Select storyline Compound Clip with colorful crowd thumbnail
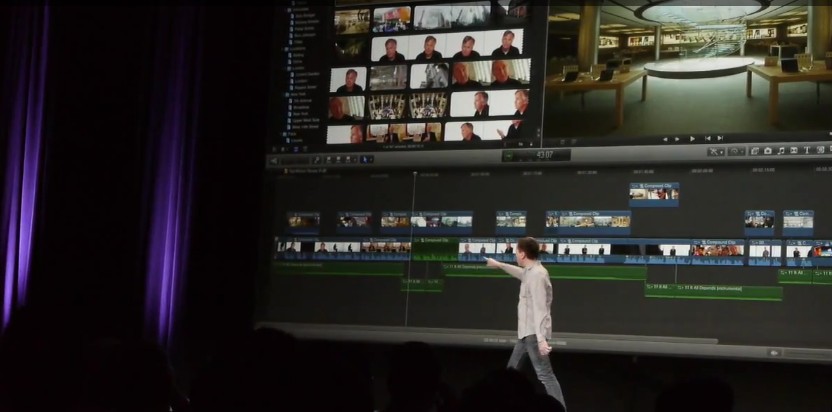832x412 pixels. pos(716,252)
